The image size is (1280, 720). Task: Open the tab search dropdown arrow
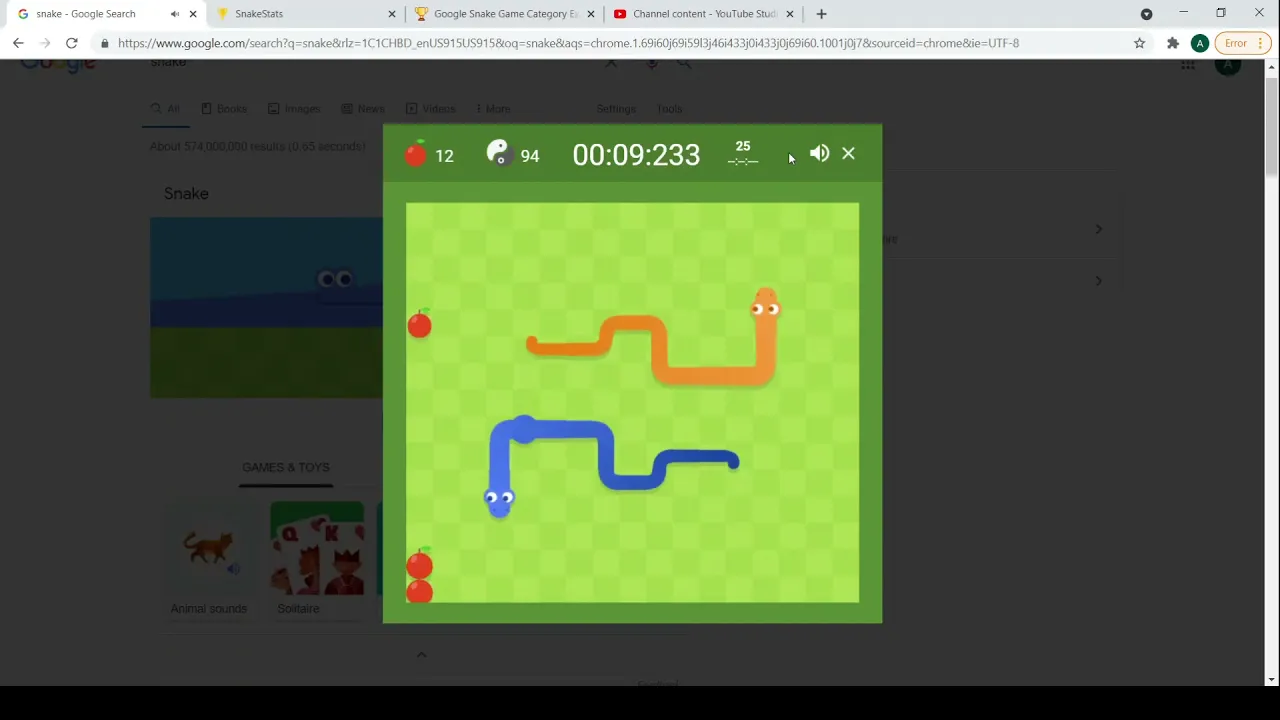click(1146, 14)
